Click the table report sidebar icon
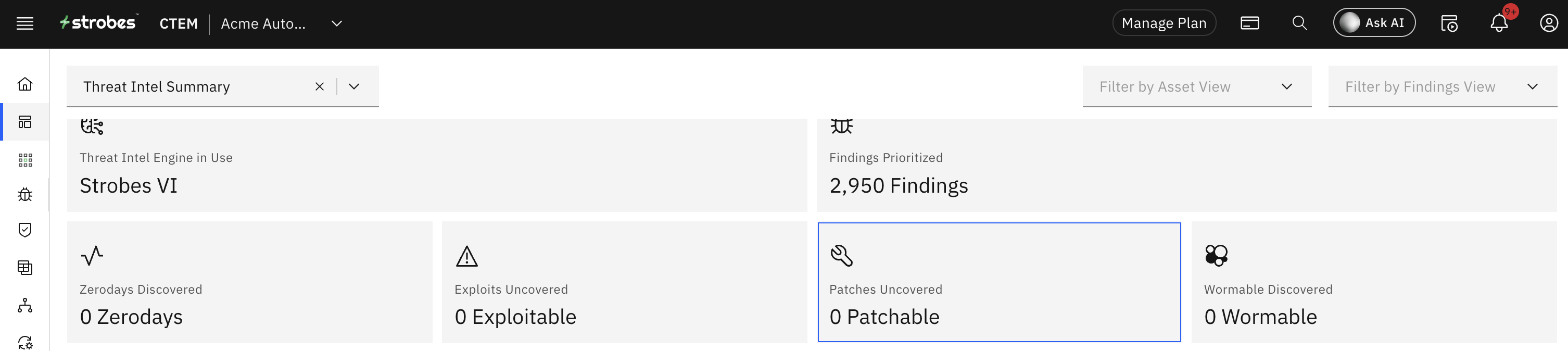 [25, 268]
